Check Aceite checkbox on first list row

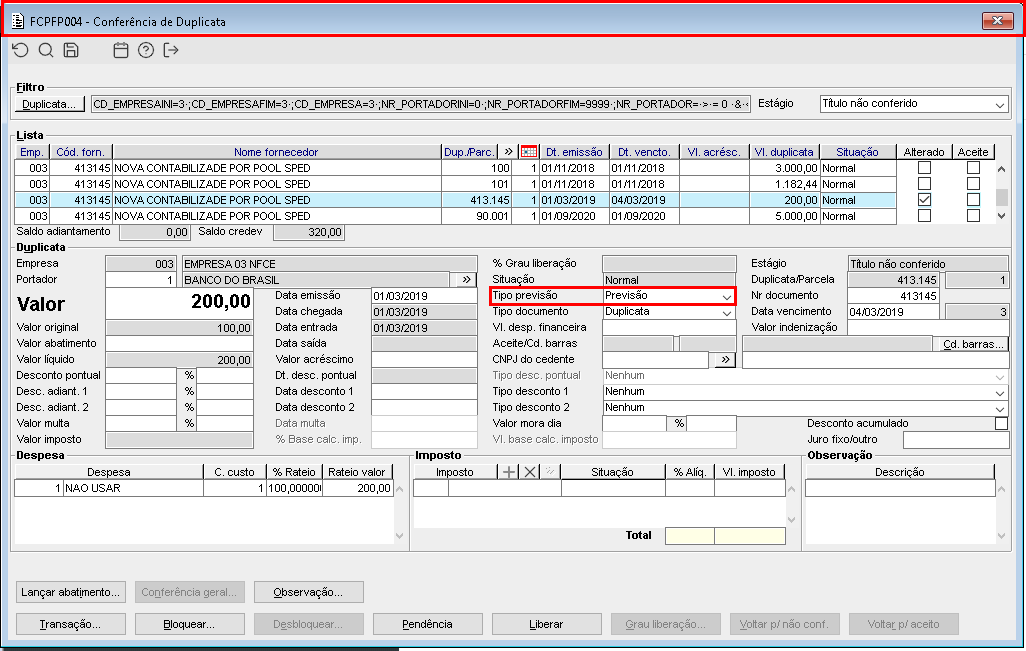click(973, 168)
